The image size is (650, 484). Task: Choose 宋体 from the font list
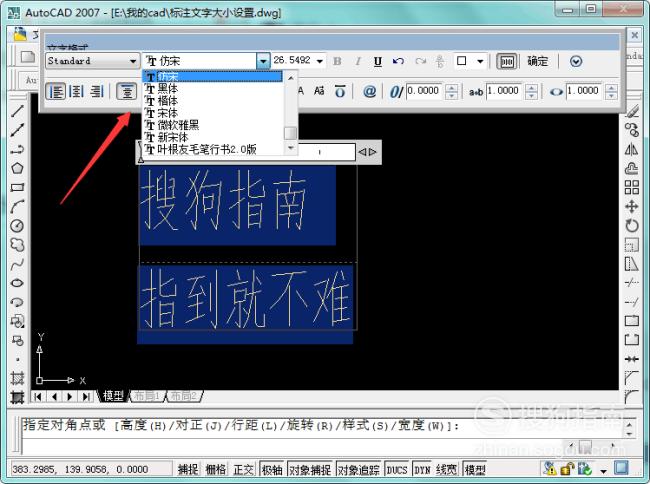[213, 112]
